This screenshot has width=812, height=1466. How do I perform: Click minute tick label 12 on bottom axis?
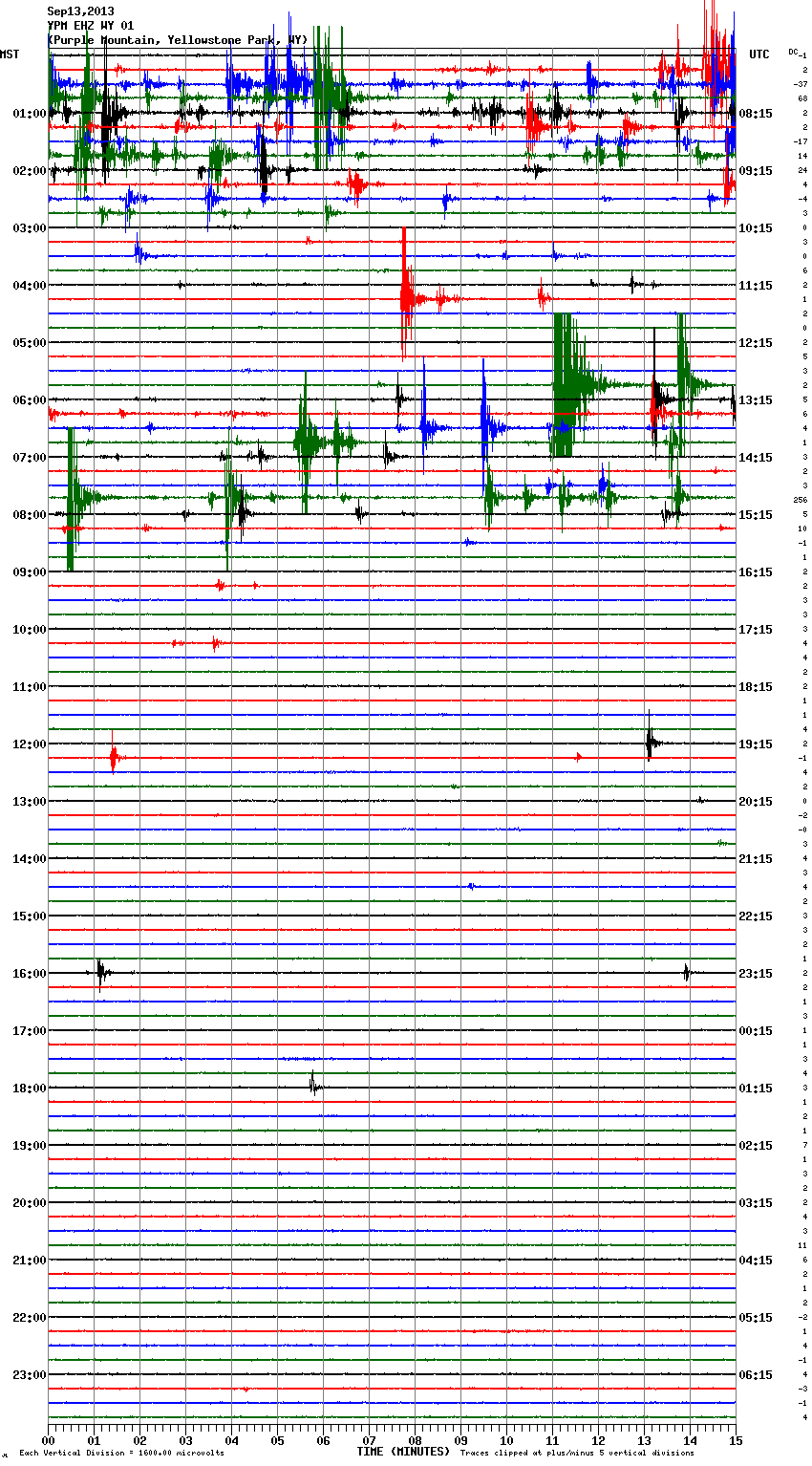coord(598,1440)
